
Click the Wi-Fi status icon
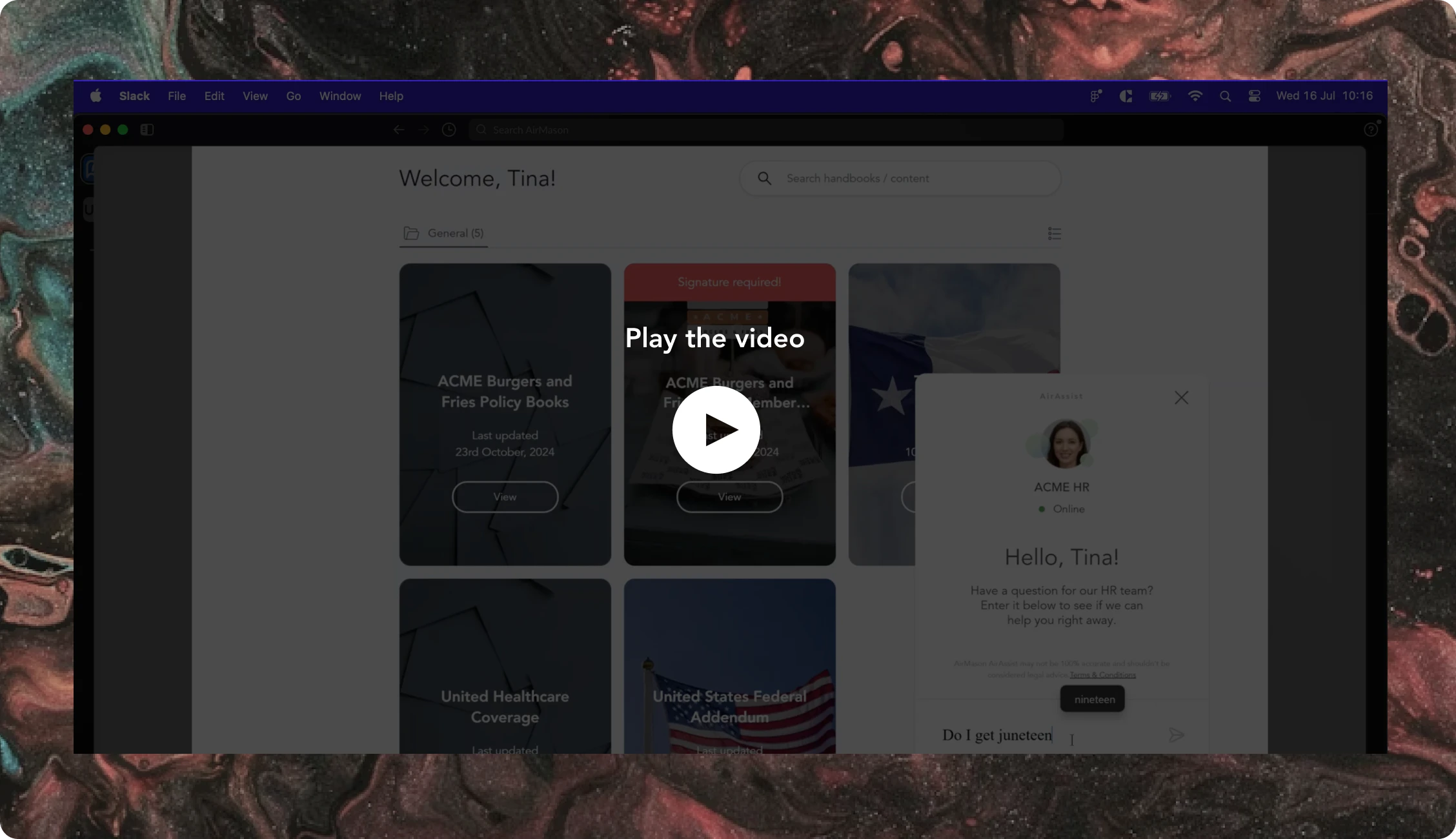(x=1195, y=96)
